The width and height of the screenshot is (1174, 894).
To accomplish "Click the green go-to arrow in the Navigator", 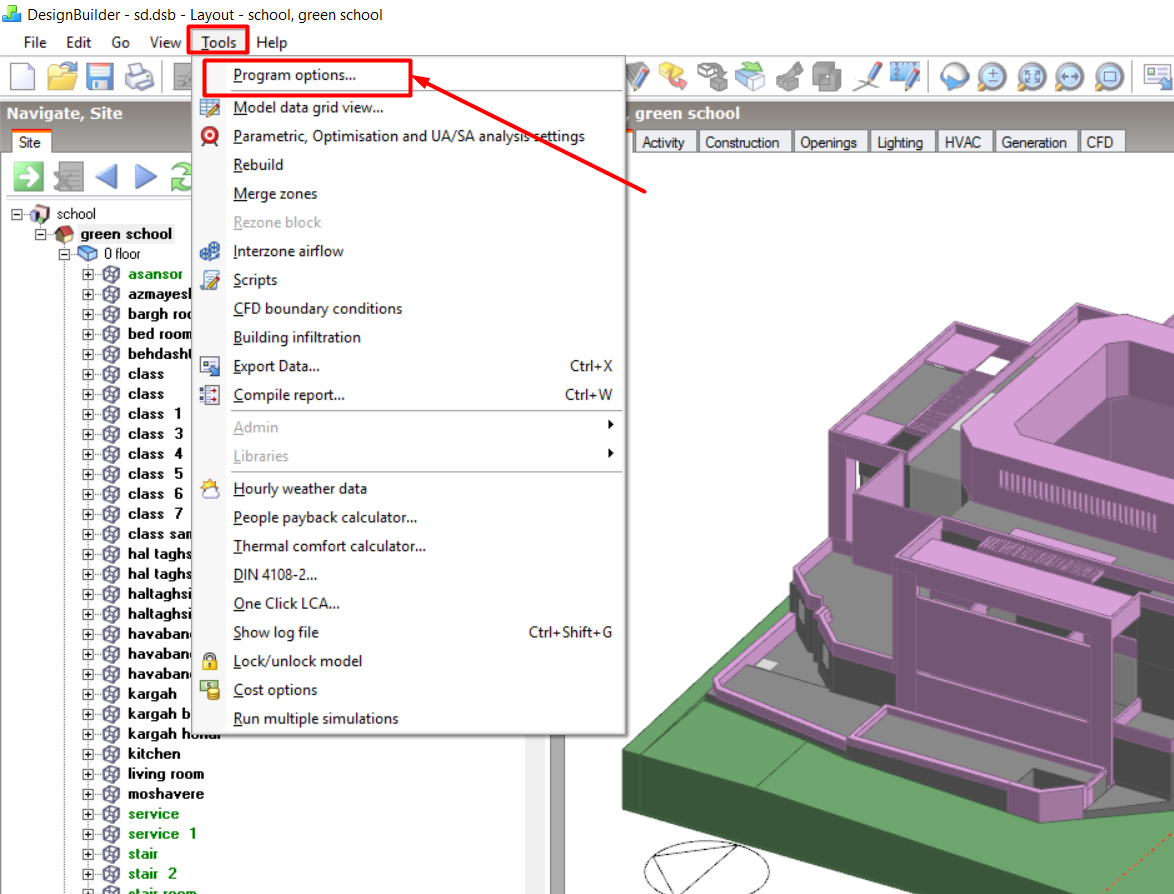I will coord(28,177).
